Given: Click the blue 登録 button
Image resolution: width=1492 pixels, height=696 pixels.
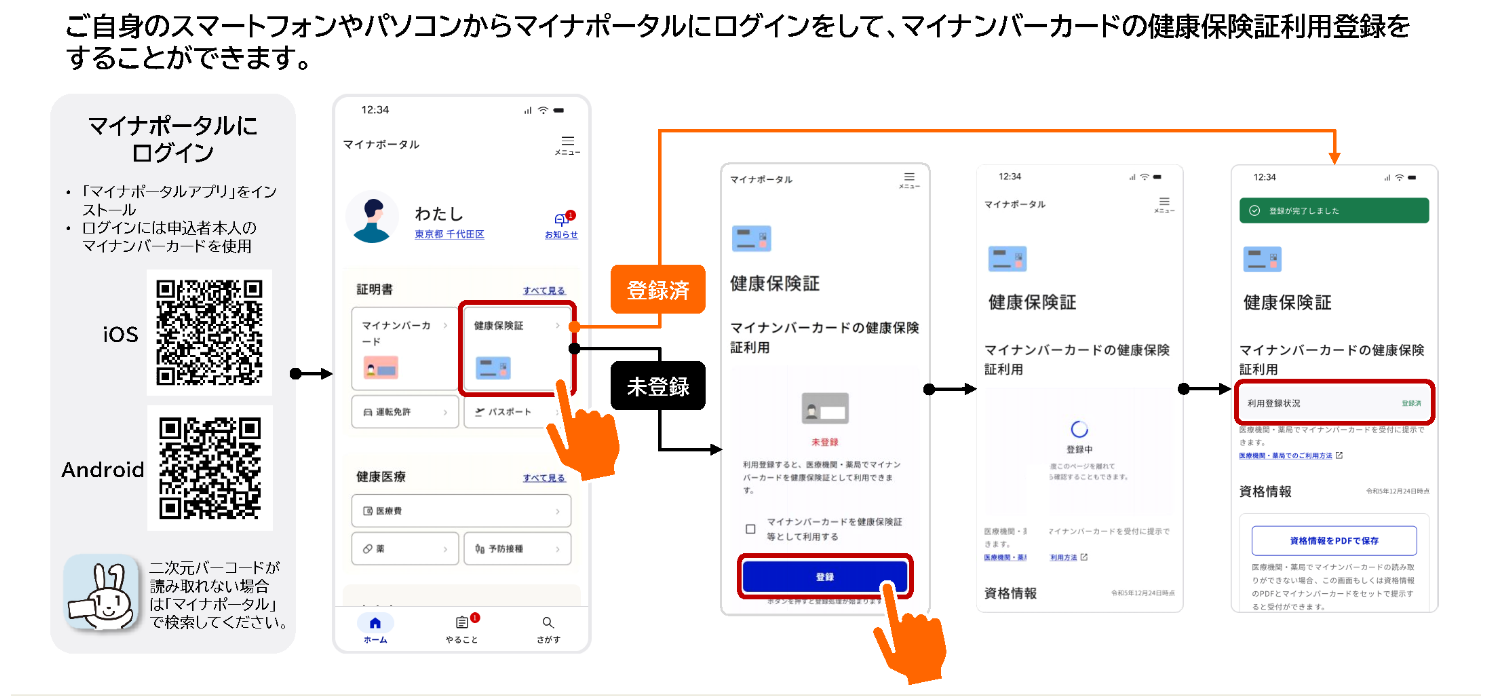Looking at the screenshot, I should (825, 577).
